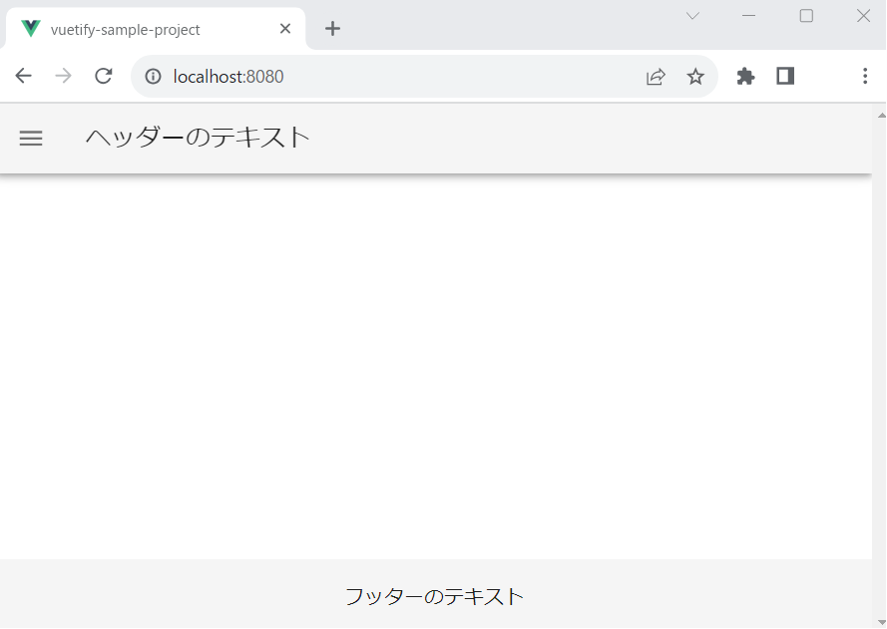Click the browser forward arrow
The width and height of the screenshot is (887, 629).
[63, 76]
